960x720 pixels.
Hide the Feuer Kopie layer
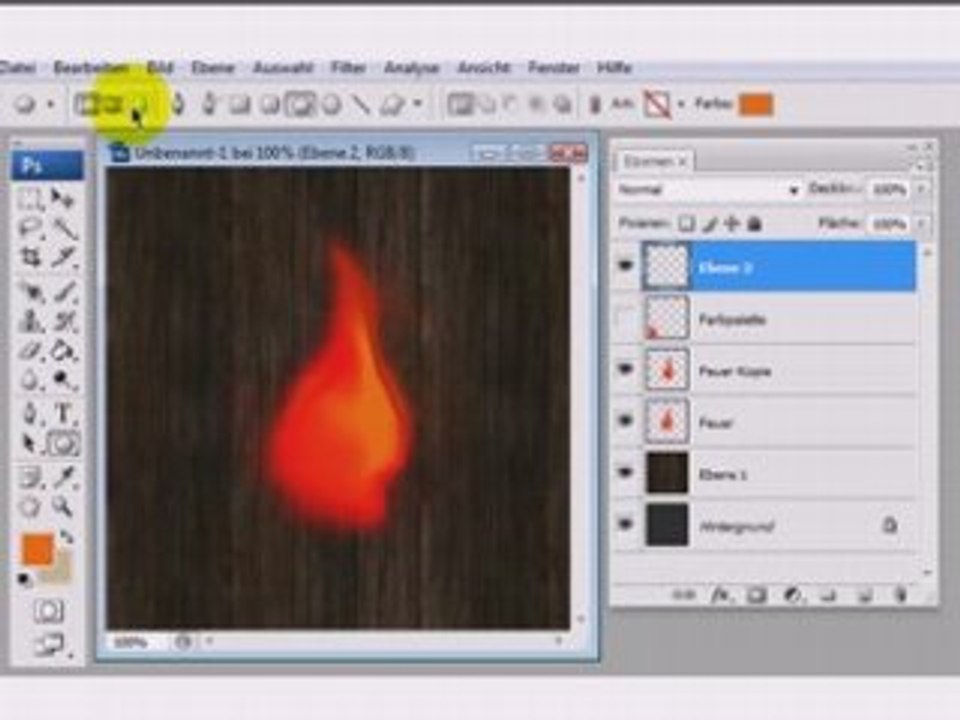click(x=626, y=369)
